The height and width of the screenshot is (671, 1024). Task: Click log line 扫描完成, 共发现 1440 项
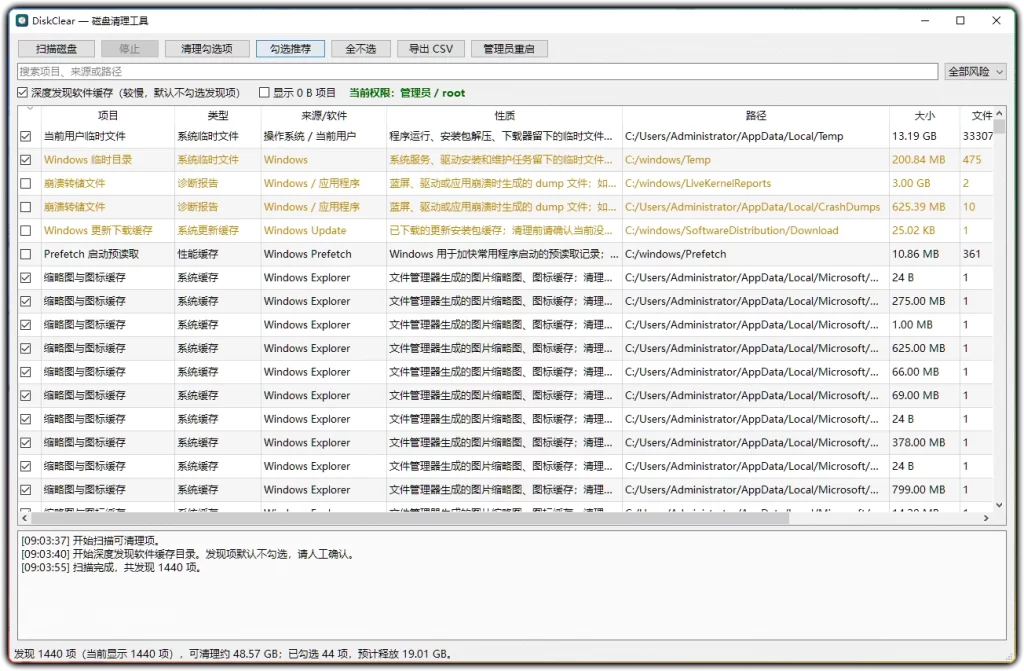point(111,568)
